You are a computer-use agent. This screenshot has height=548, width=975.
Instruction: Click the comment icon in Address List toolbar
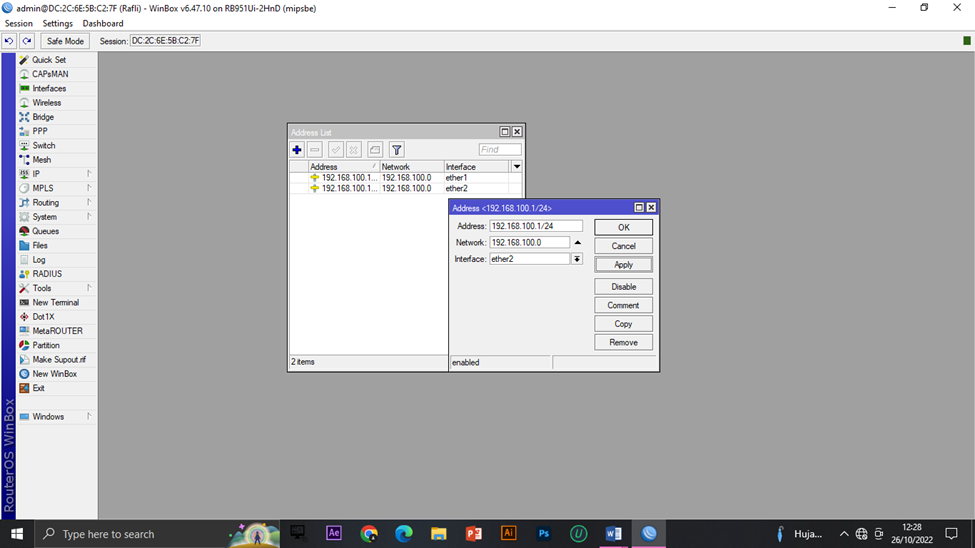(375, 150)
